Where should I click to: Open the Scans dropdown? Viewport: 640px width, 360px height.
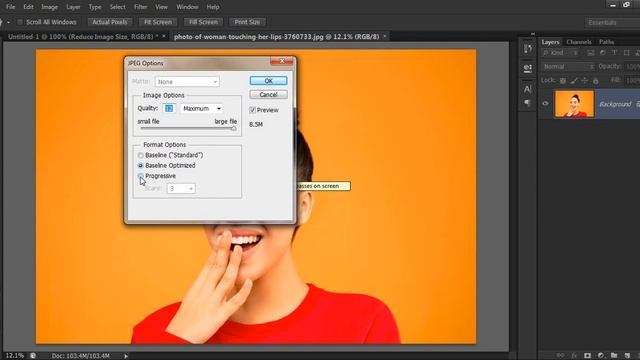coord(181,189)
